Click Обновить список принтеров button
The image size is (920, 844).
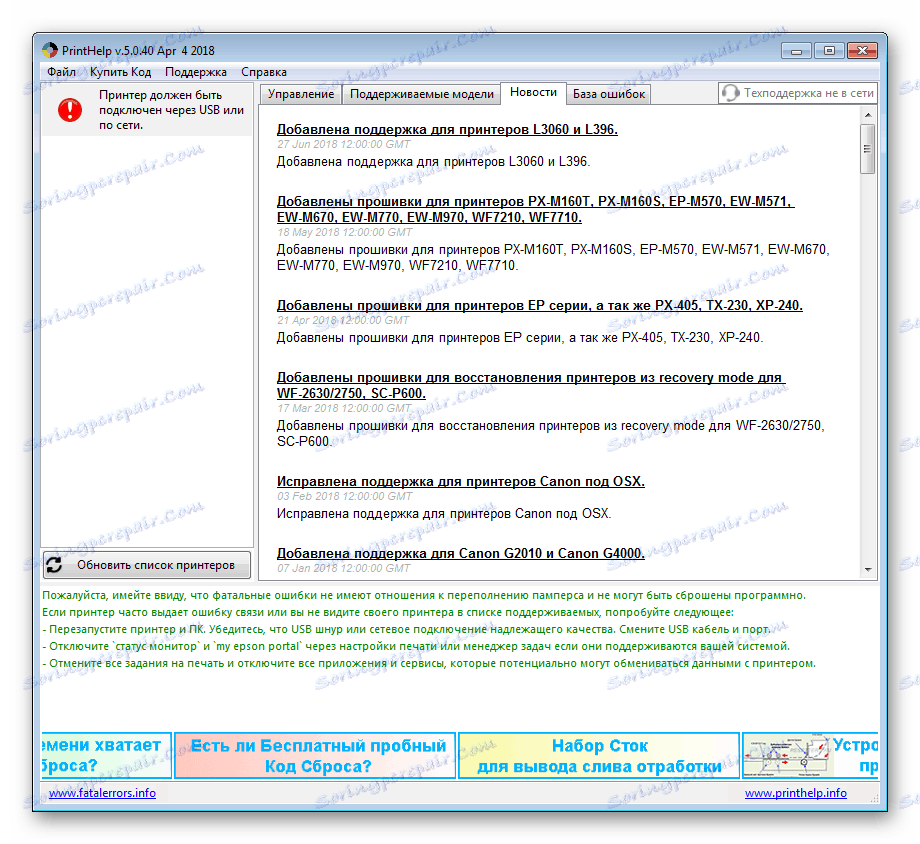click(x=147, y=565)
